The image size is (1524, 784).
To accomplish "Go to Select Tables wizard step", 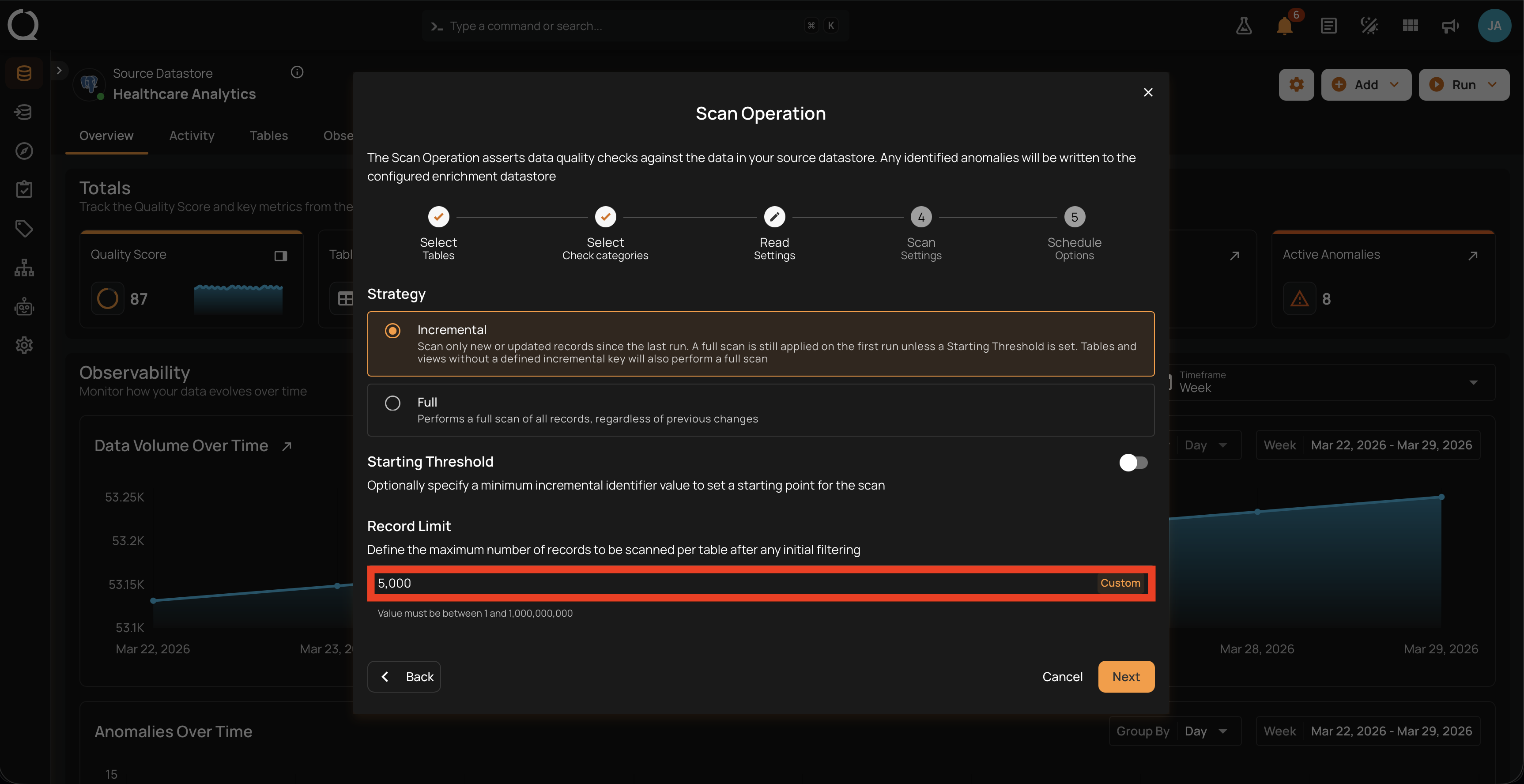I will coord(438,234).
